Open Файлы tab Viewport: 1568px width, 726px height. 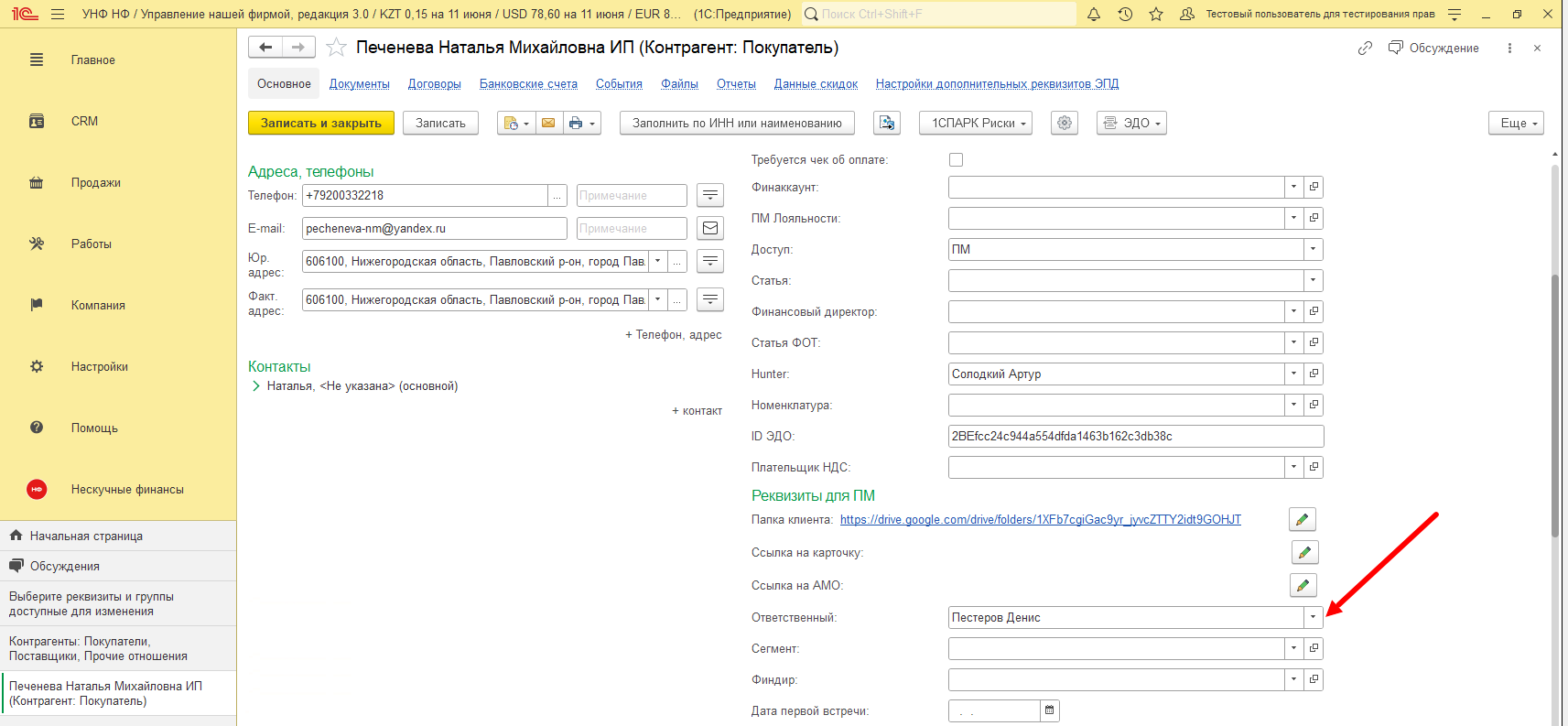point(680,83)
